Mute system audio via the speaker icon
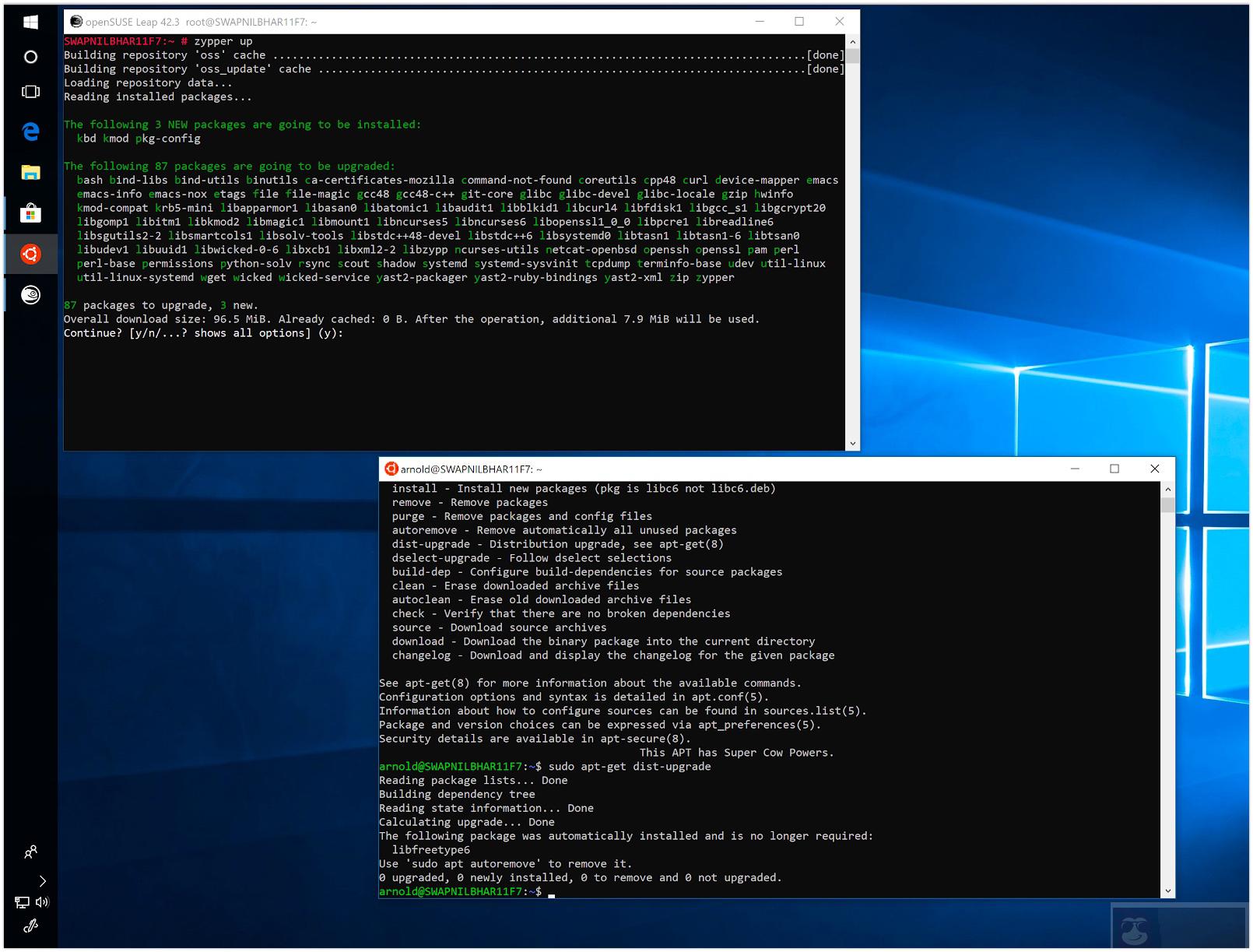 pos(43,903)
